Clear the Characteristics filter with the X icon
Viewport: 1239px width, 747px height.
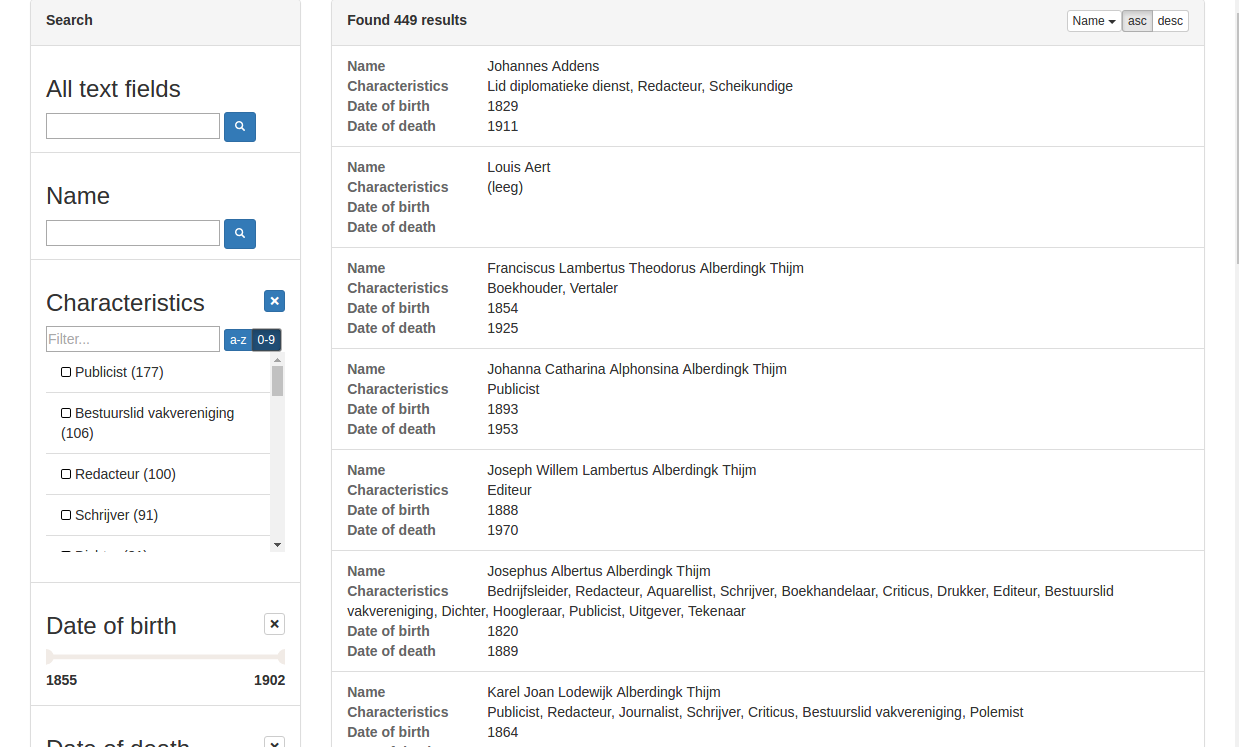click(x=275, y=301)
